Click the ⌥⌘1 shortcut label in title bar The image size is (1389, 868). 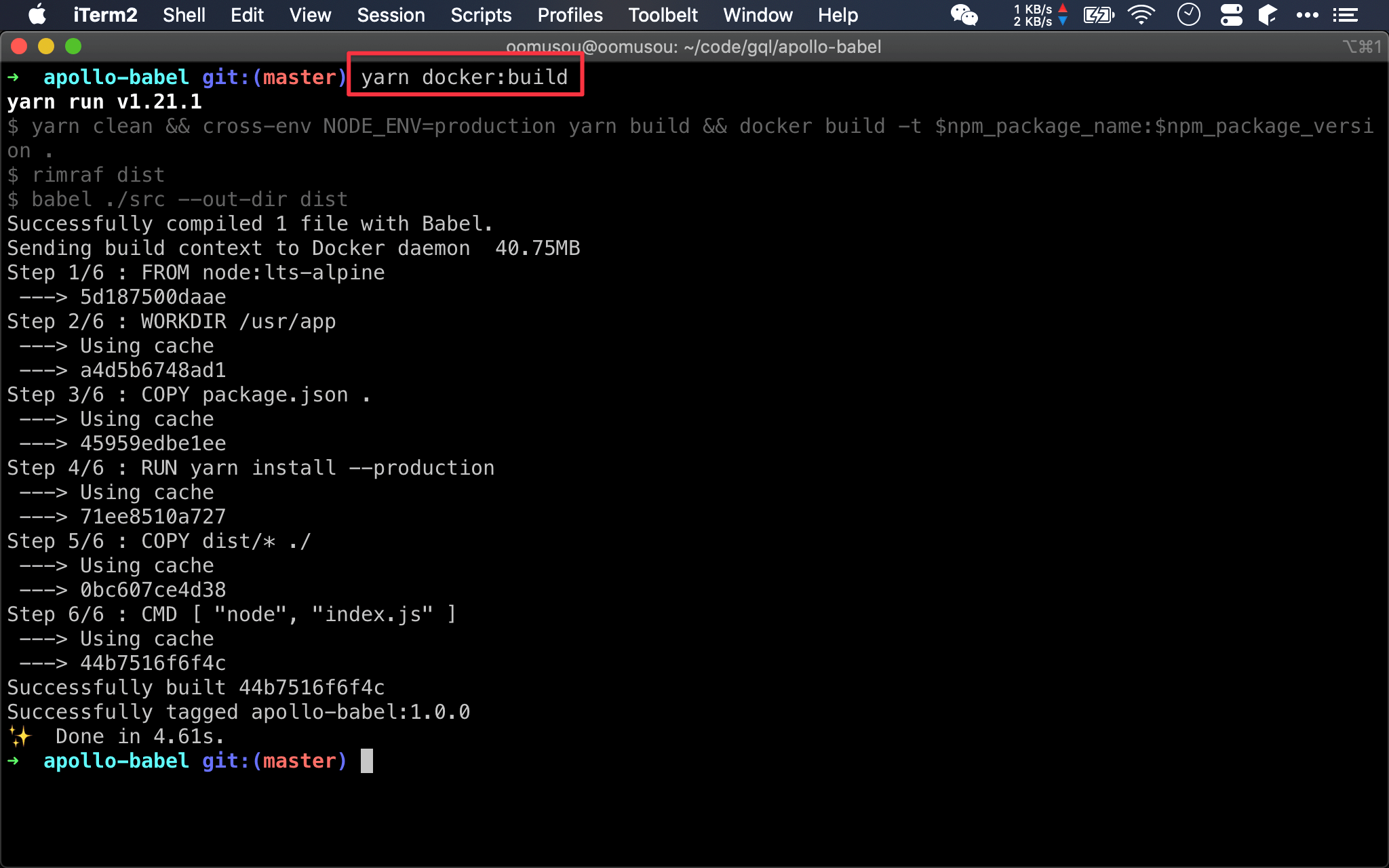coord(1361,46)
